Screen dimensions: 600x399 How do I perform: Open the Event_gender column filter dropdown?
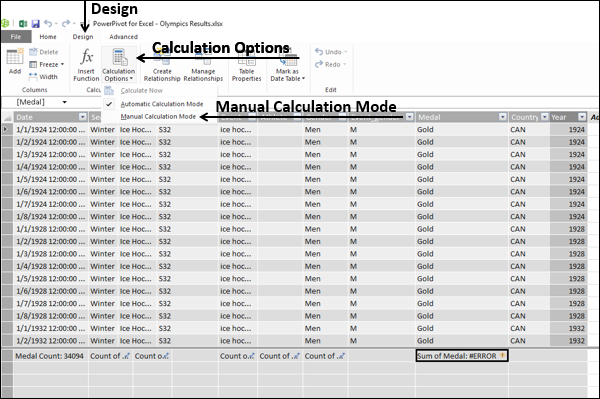tap(409, 117)
